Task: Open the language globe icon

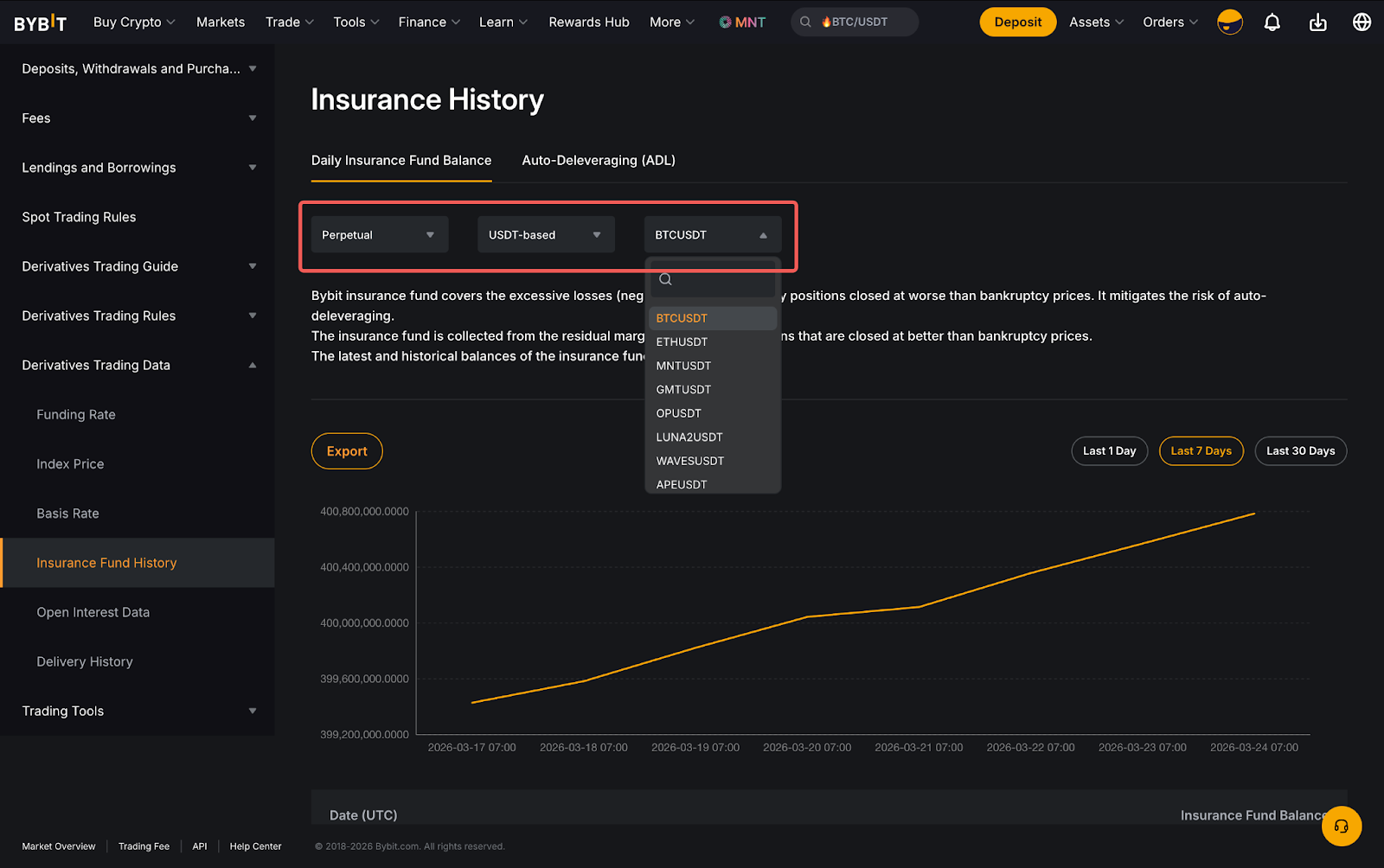Action: 1362,22
